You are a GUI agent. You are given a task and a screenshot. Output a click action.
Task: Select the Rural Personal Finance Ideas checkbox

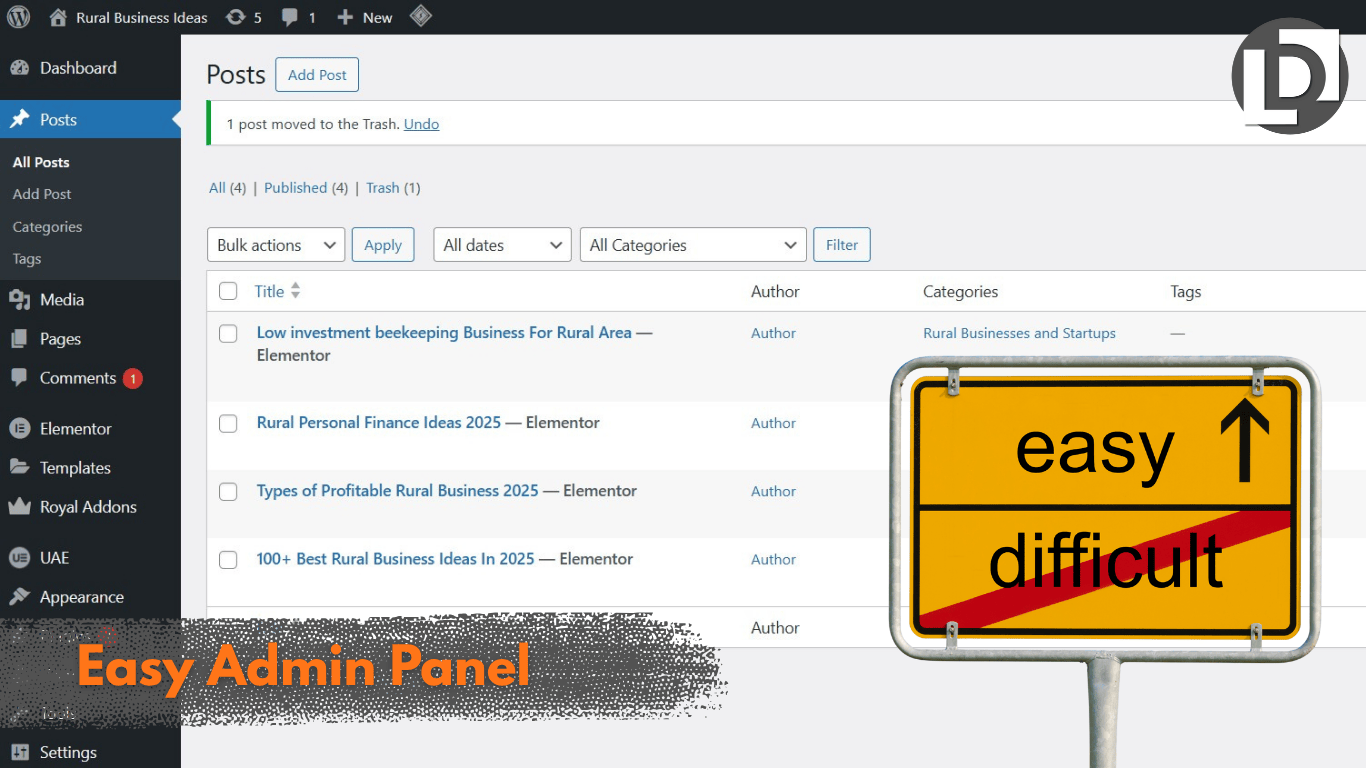tap(228, 423)
